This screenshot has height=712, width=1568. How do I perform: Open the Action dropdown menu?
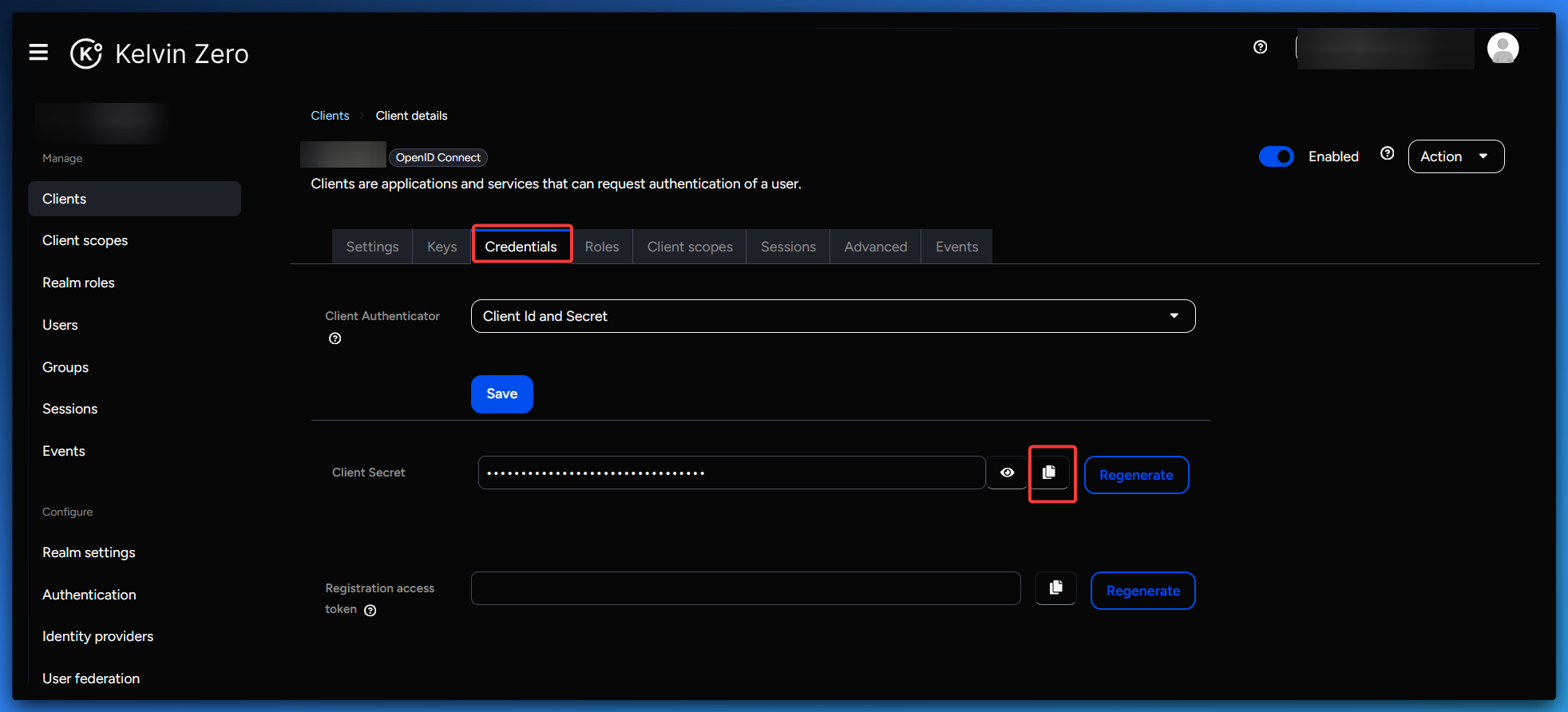[1455, 156]
